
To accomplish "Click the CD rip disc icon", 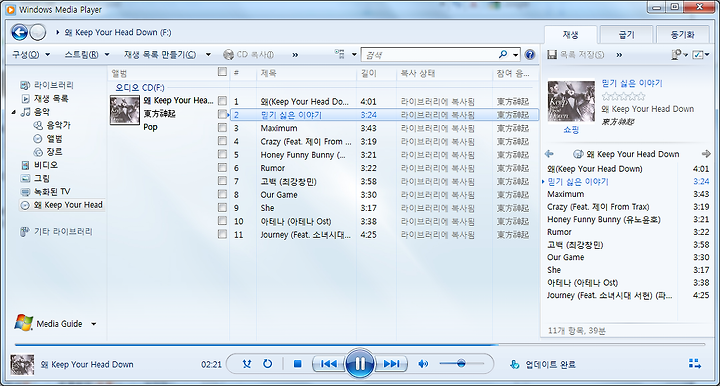I will [x=228, y=55].
